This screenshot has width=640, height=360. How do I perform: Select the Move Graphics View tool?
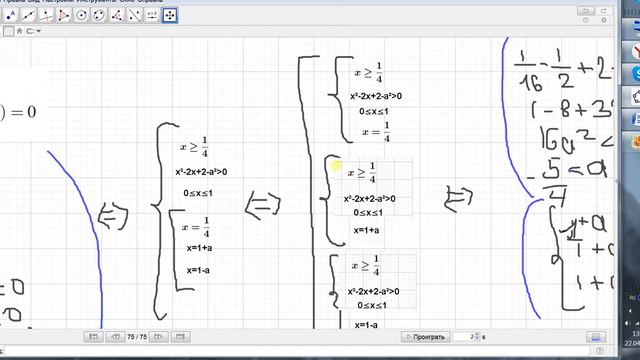[x=169, y=16]
